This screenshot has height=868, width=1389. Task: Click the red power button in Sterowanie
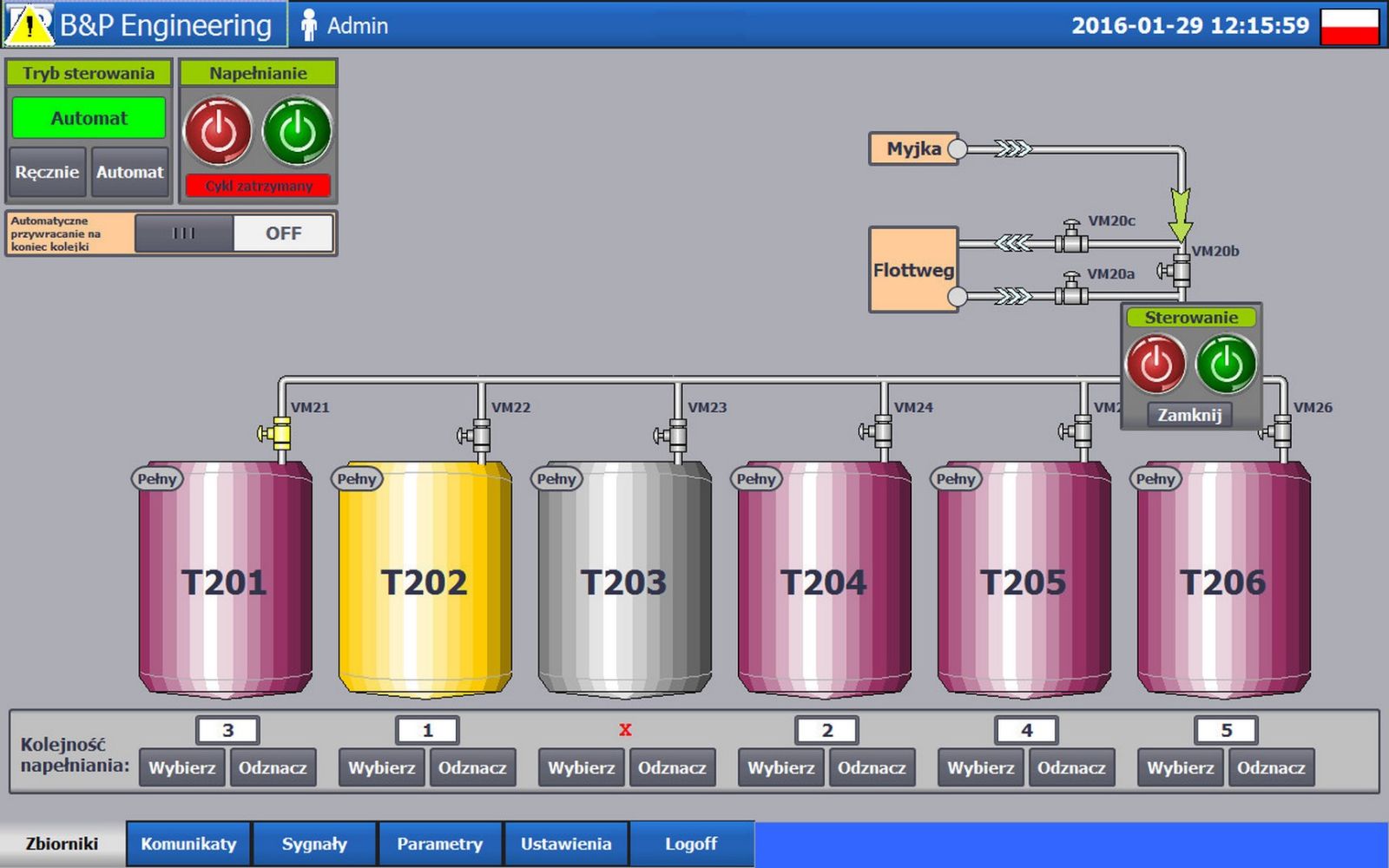coord(1155,364)
